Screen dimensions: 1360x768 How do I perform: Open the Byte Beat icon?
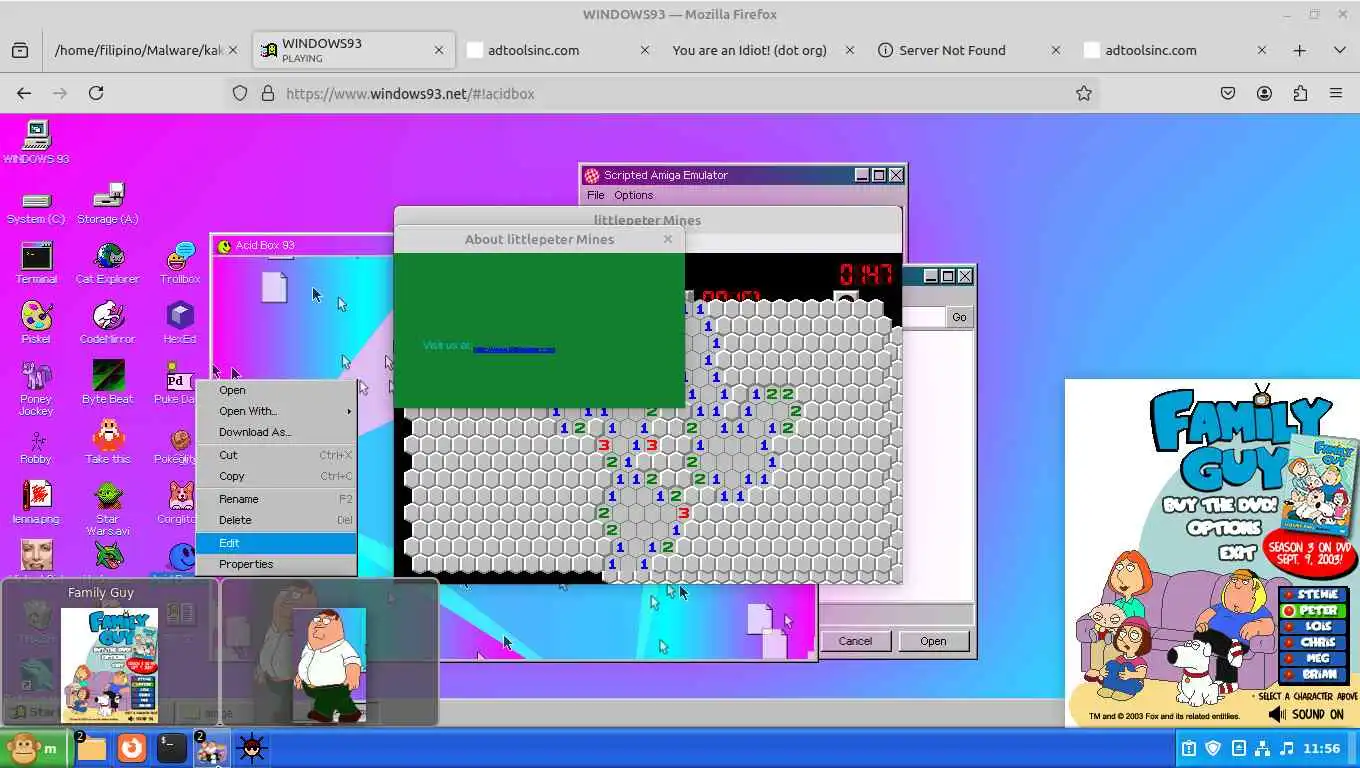tap(108, 383)
